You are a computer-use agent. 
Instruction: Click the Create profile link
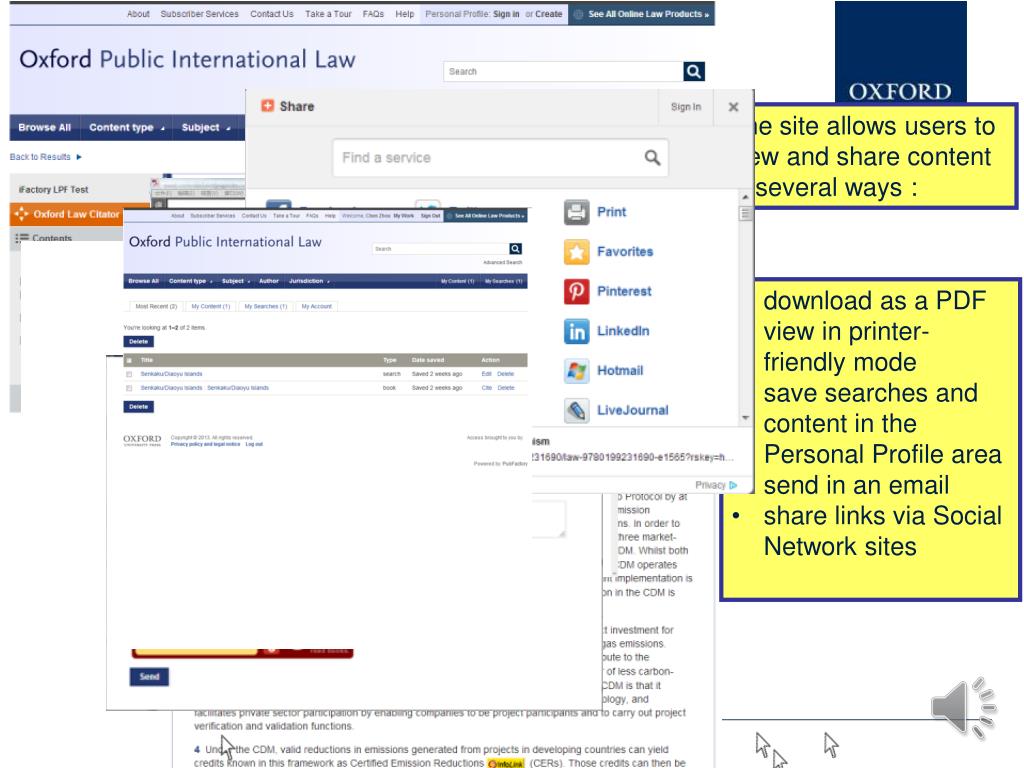549,14
